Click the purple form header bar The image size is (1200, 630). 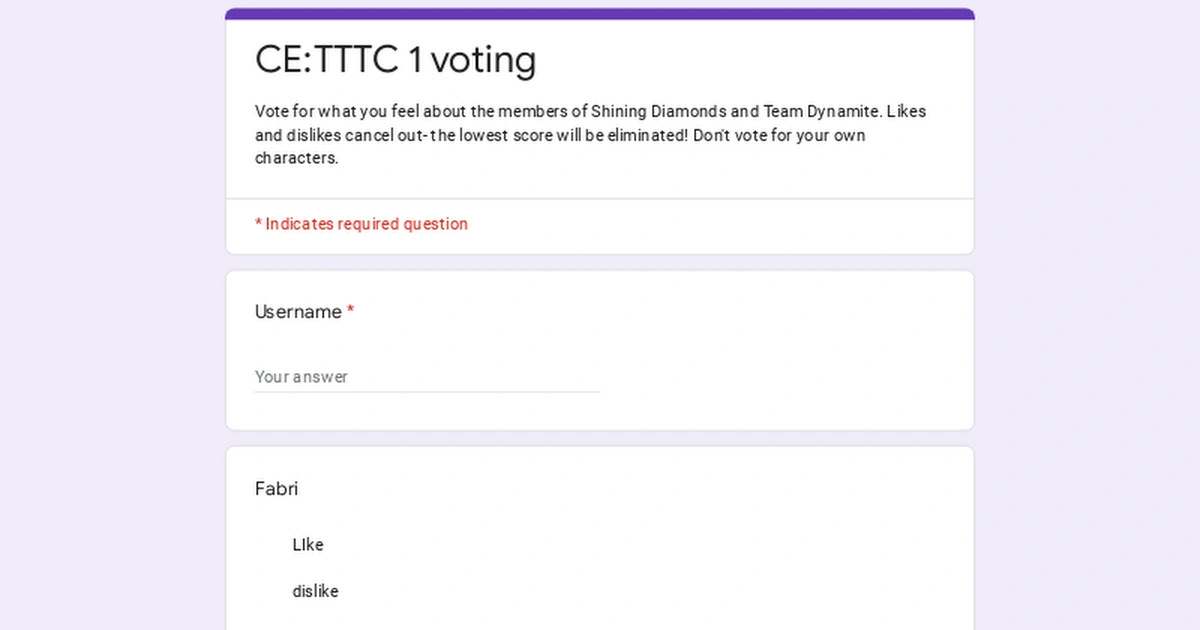pyautogui.click(x=600, y=11)
